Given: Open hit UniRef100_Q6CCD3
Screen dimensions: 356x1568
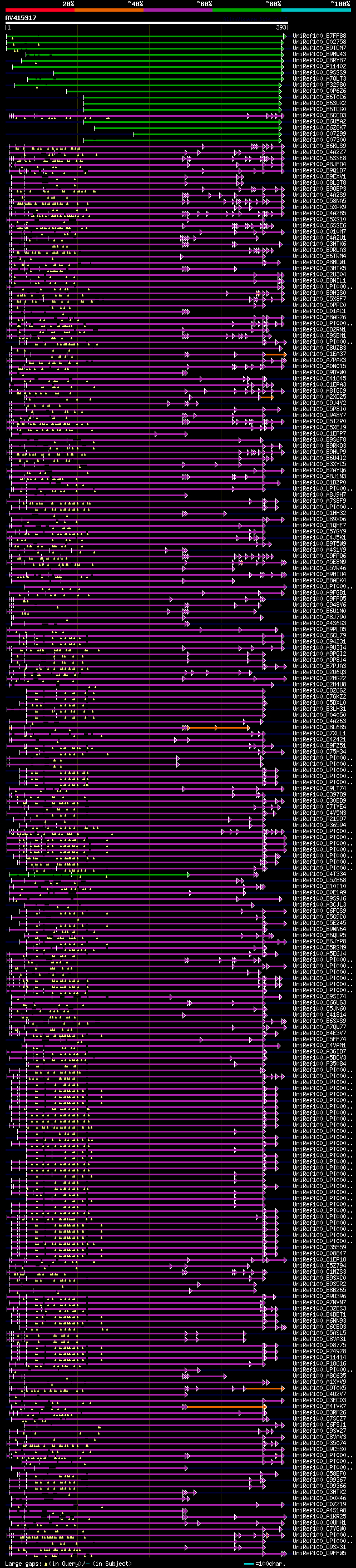Looking at the screenshot, I should pos(319,115).
